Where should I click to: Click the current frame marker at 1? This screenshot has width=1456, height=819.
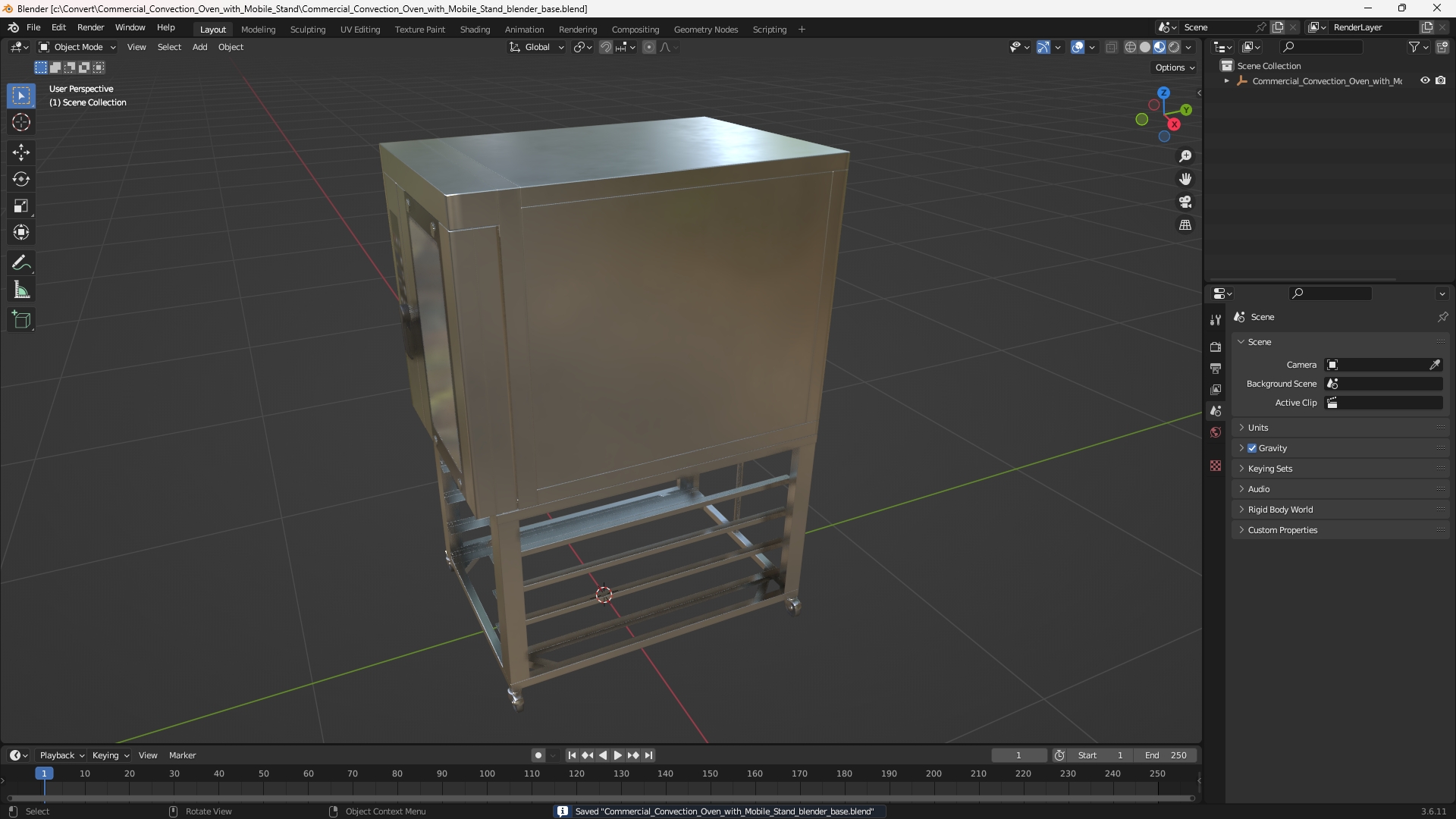coord(44,773)
